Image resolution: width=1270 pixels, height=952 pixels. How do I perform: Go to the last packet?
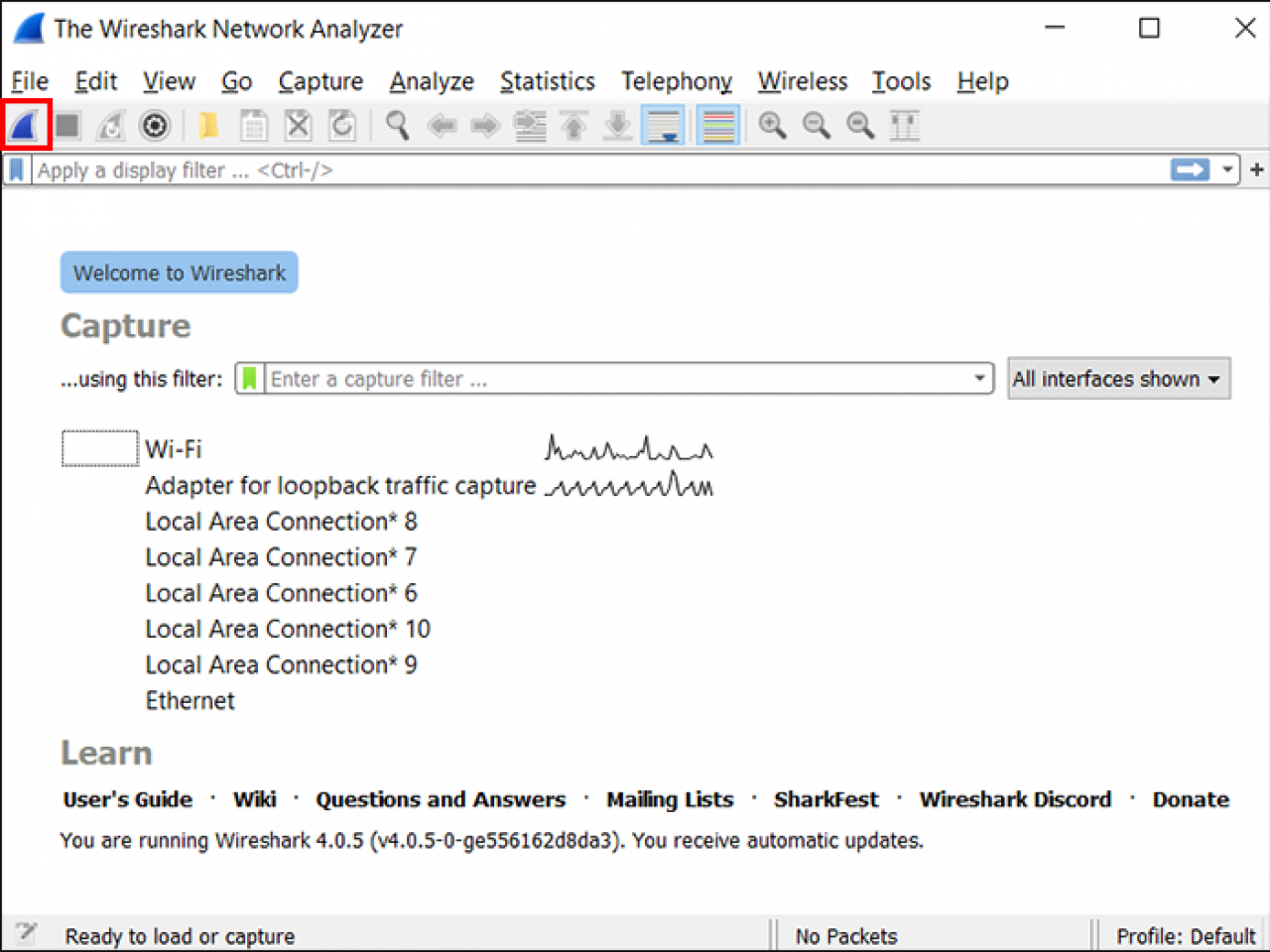tap(616, 125)
